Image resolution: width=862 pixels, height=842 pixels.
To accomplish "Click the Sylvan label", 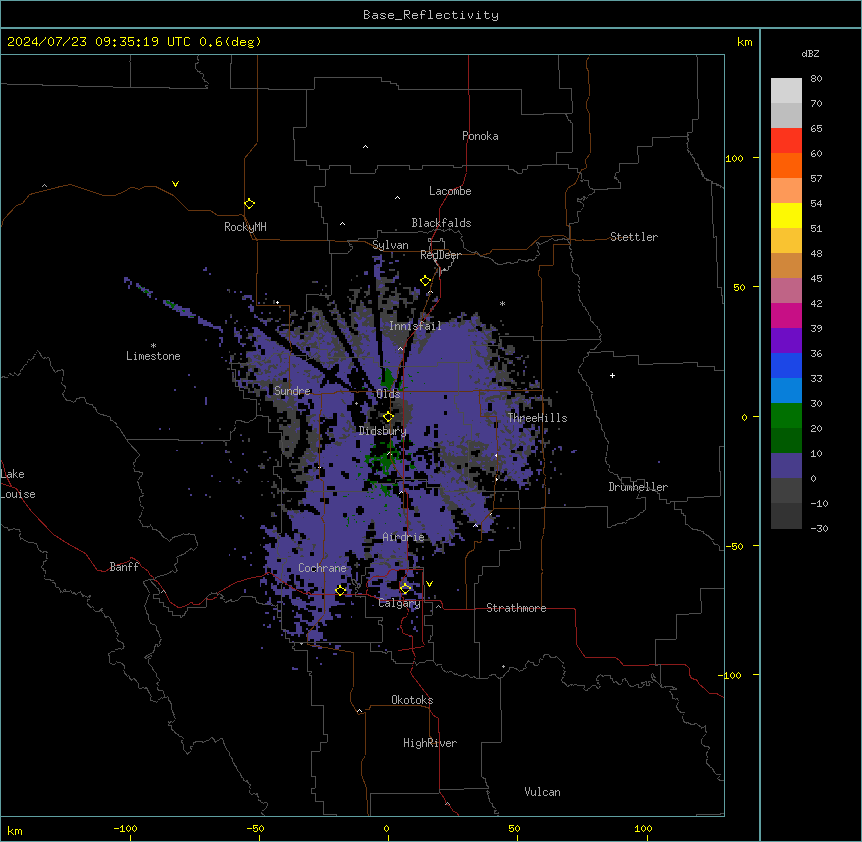I will click(x=390, y=245).
